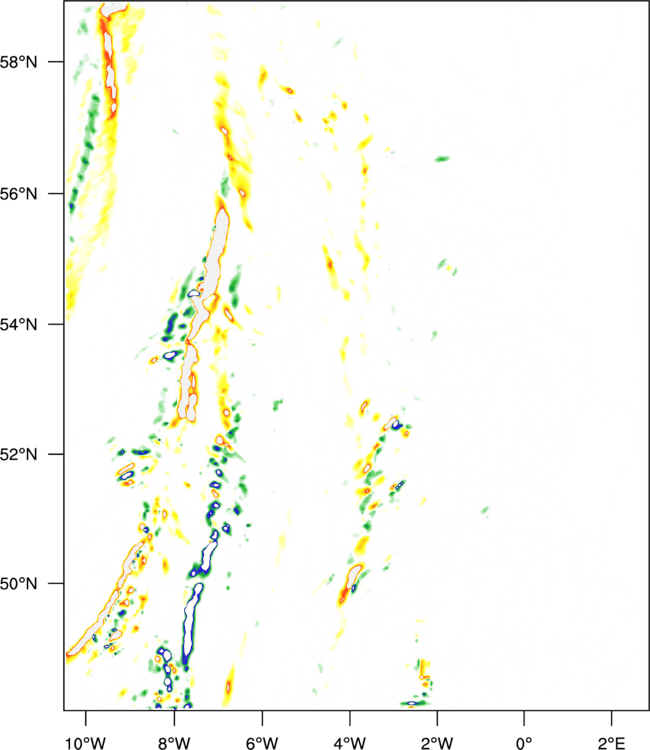The width and height of the screenshot is (650, 750).
Task: Click the 56°N latitude label
Action: coord(18,194)
